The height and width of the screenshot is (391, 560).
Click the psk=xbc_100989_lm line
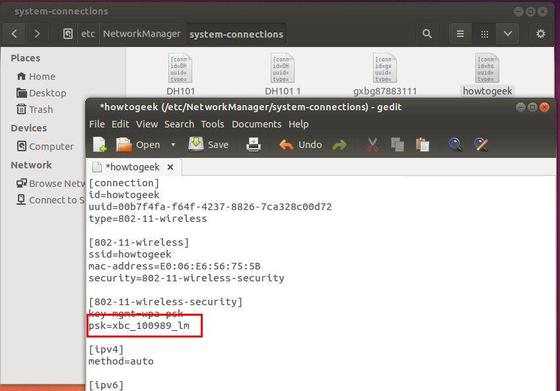(139, 326)
